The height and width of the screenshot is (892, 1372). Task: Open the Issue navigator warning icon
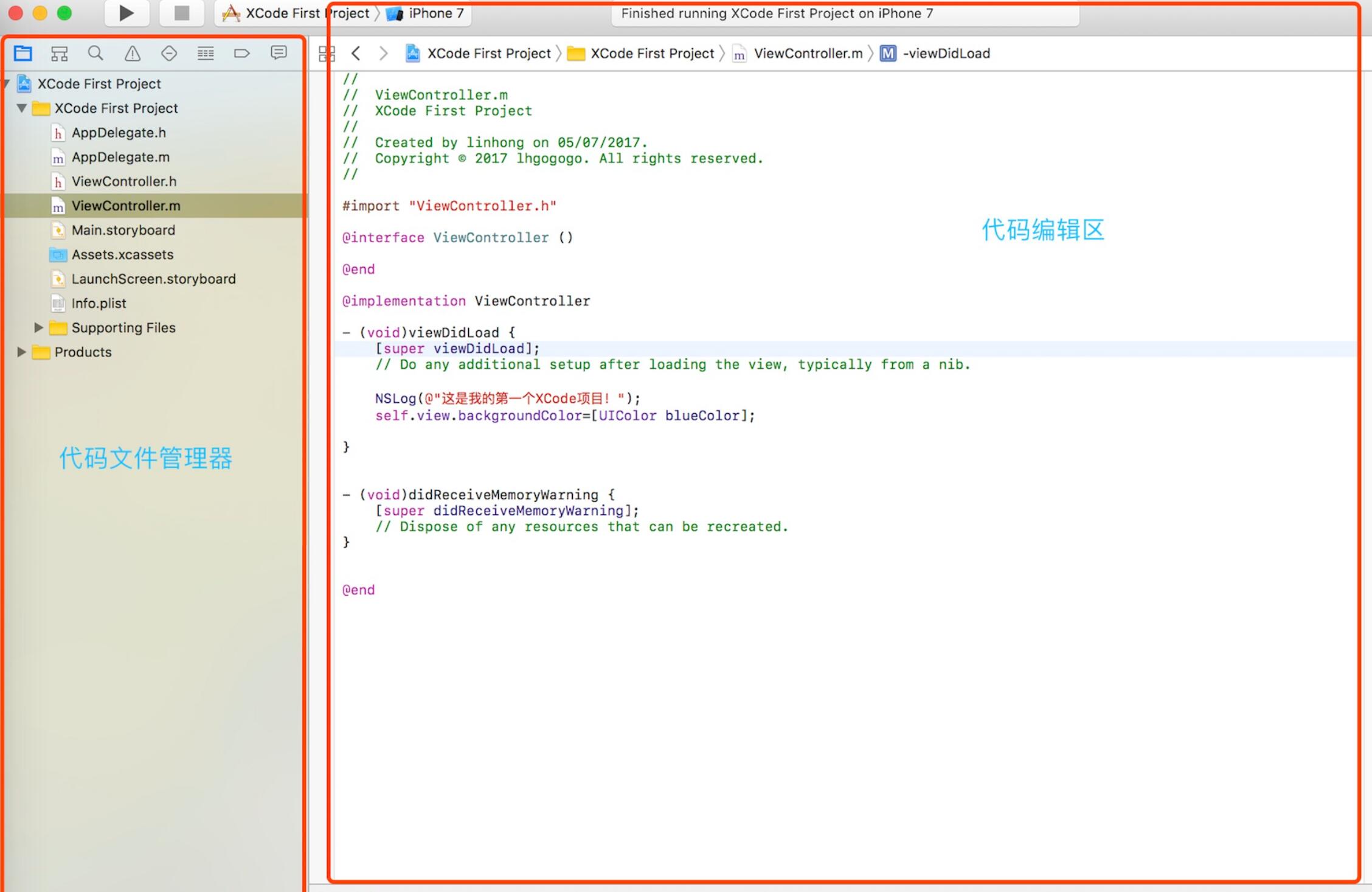pos(132,54)
